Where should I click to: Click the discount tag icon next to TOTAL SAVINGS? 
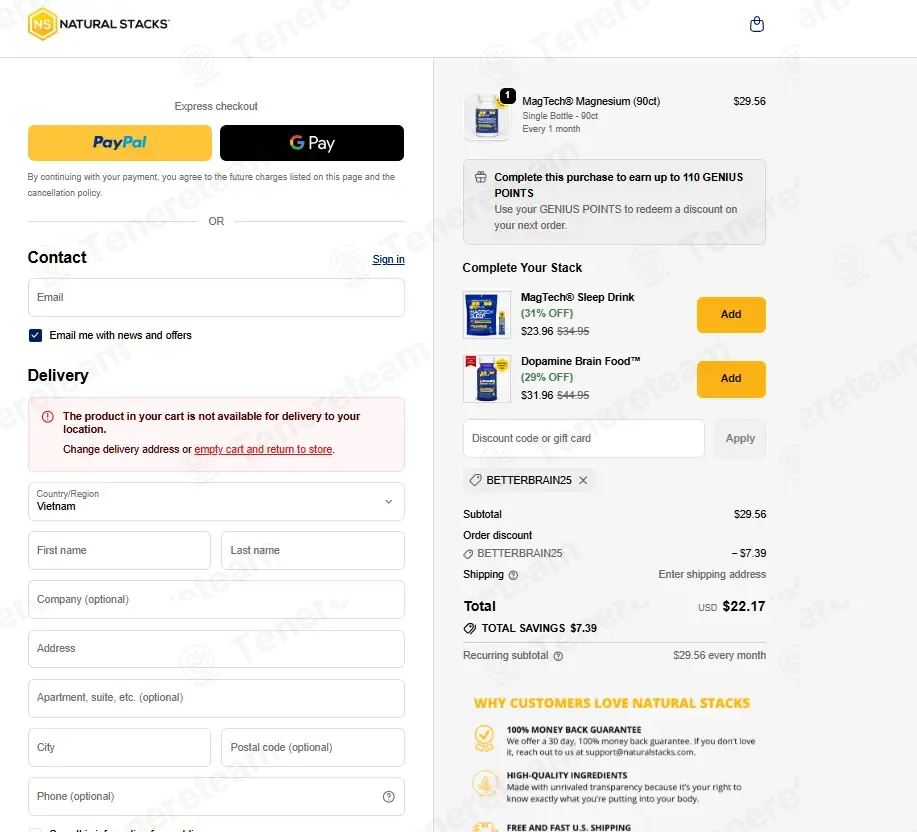470,629
